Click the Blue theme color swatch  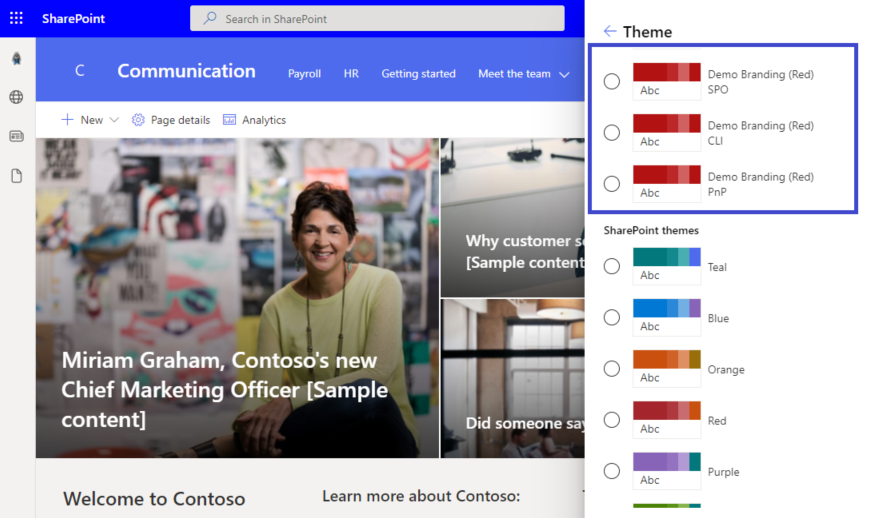pos(666,308)
